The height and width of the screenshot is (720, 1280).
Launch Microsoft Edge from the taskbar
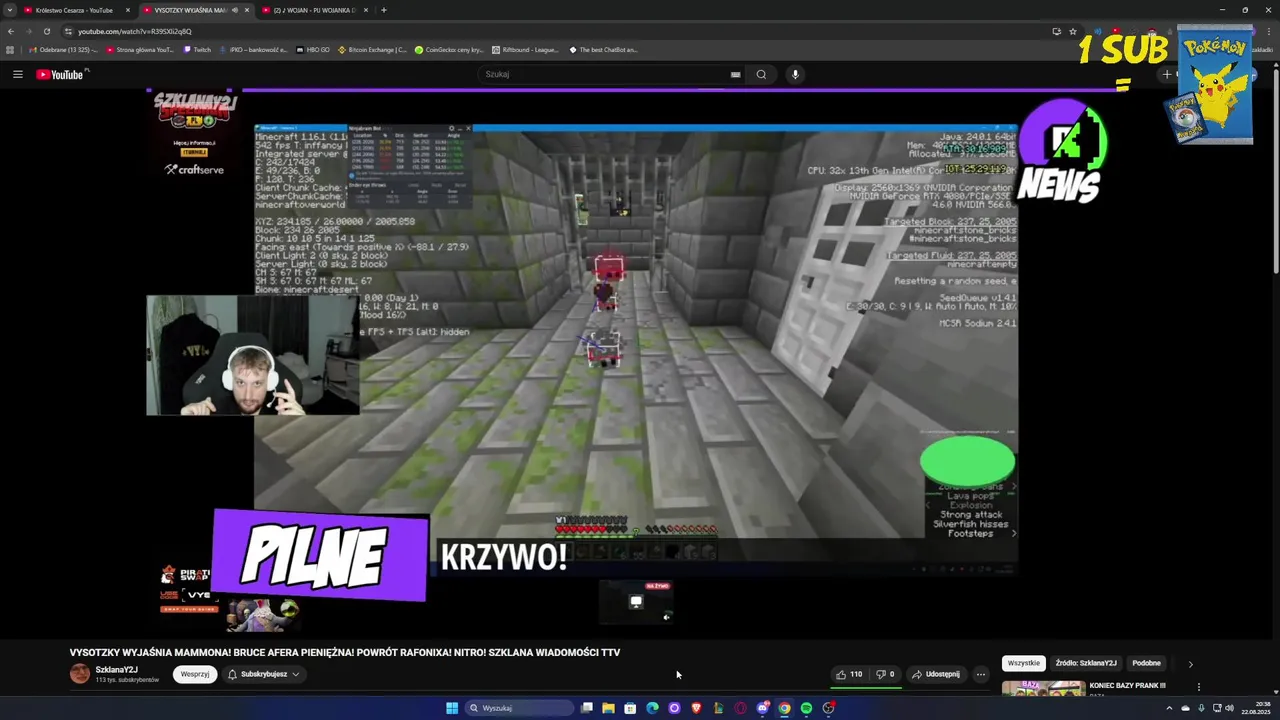[x=652, y=708]
